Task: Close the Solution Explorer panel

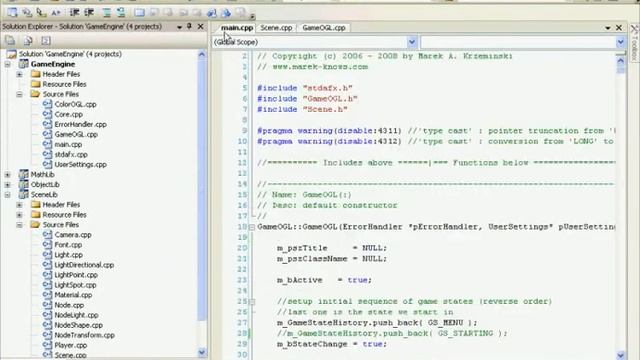Action: [200, 27]
